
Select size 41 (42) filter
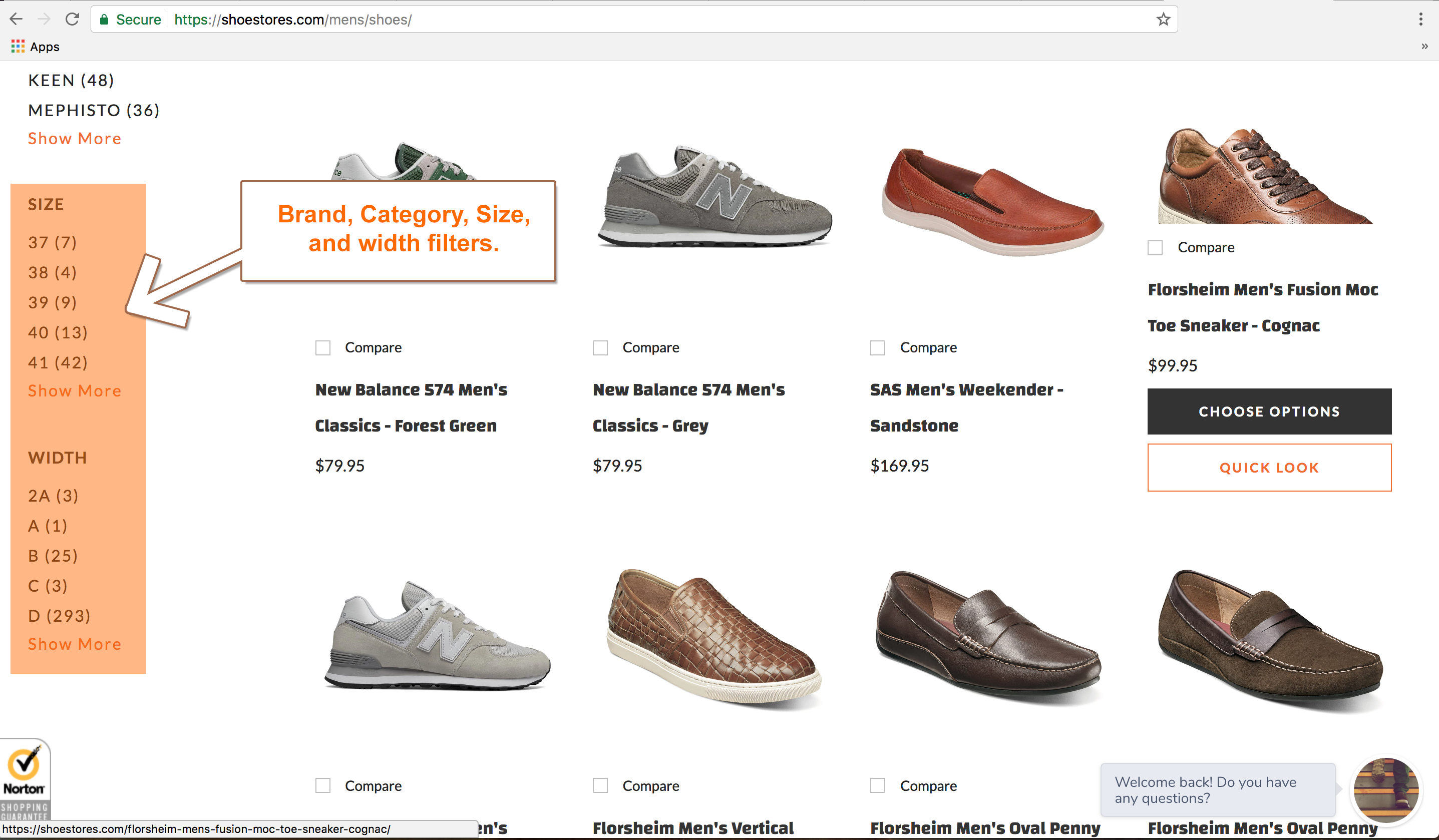[x=58, y=362]
